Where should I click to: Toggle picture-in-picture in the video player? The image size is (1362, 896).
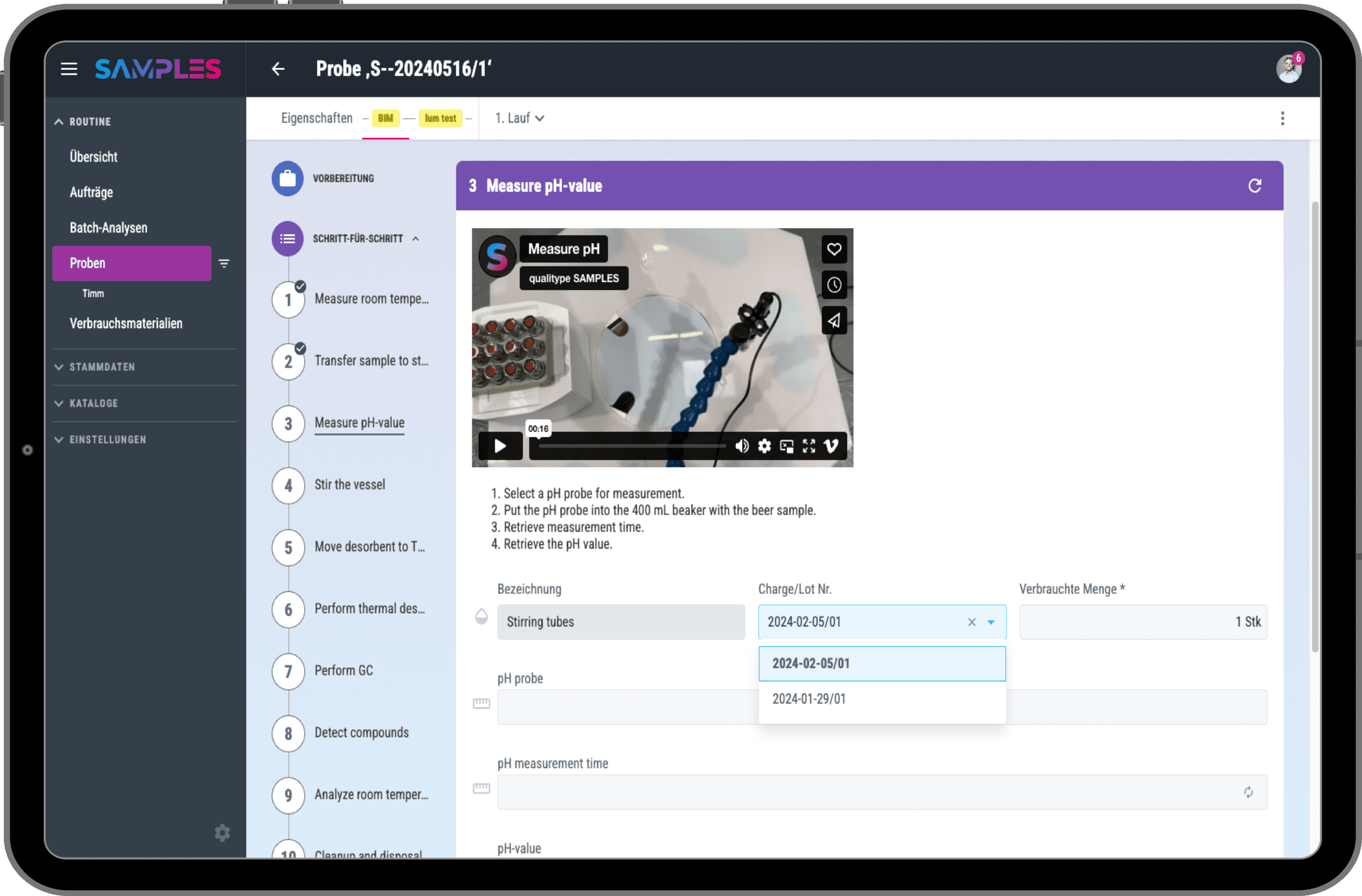787,446
